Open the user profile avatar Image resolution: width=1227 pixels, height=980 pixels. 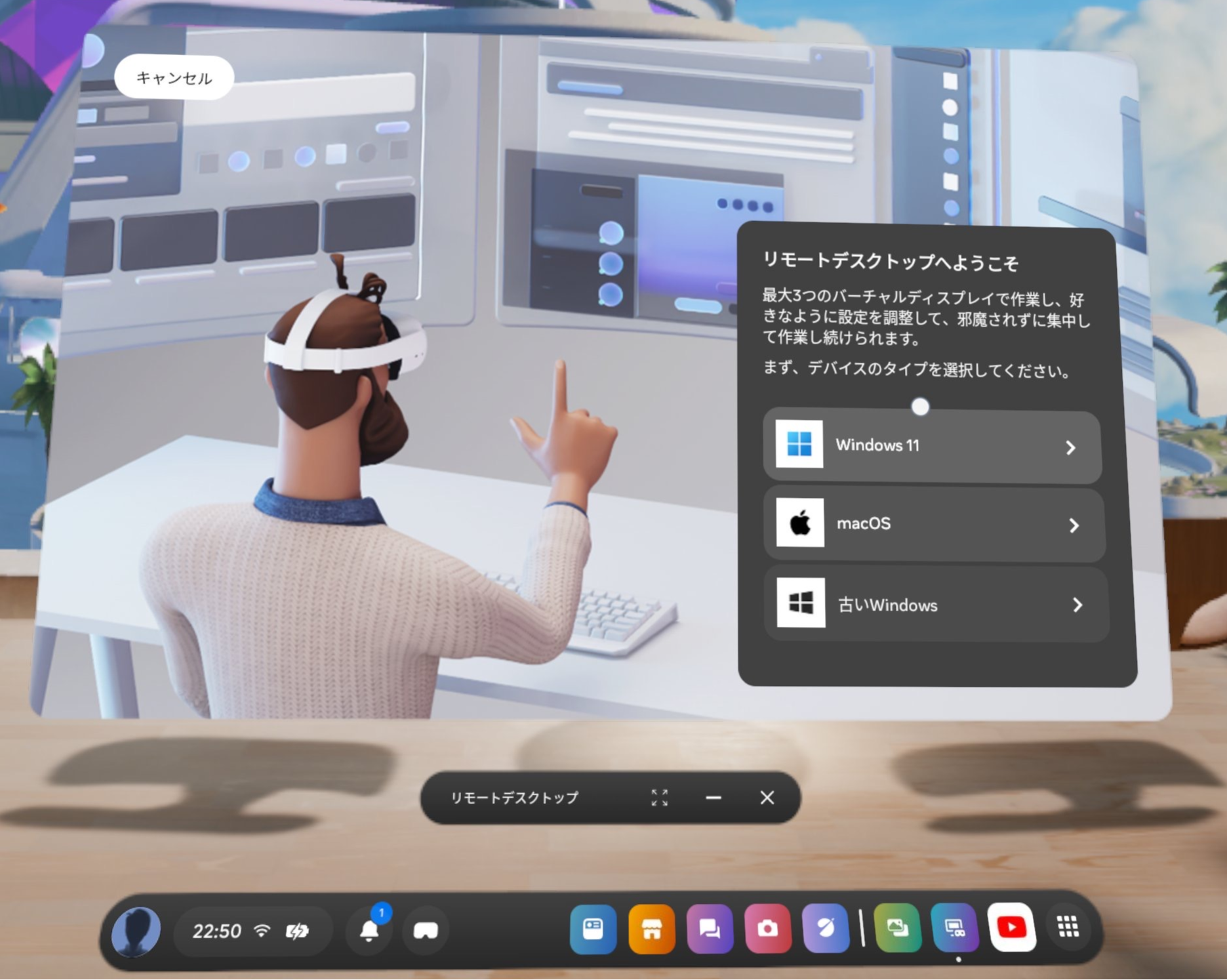click(x=136, y=931)
